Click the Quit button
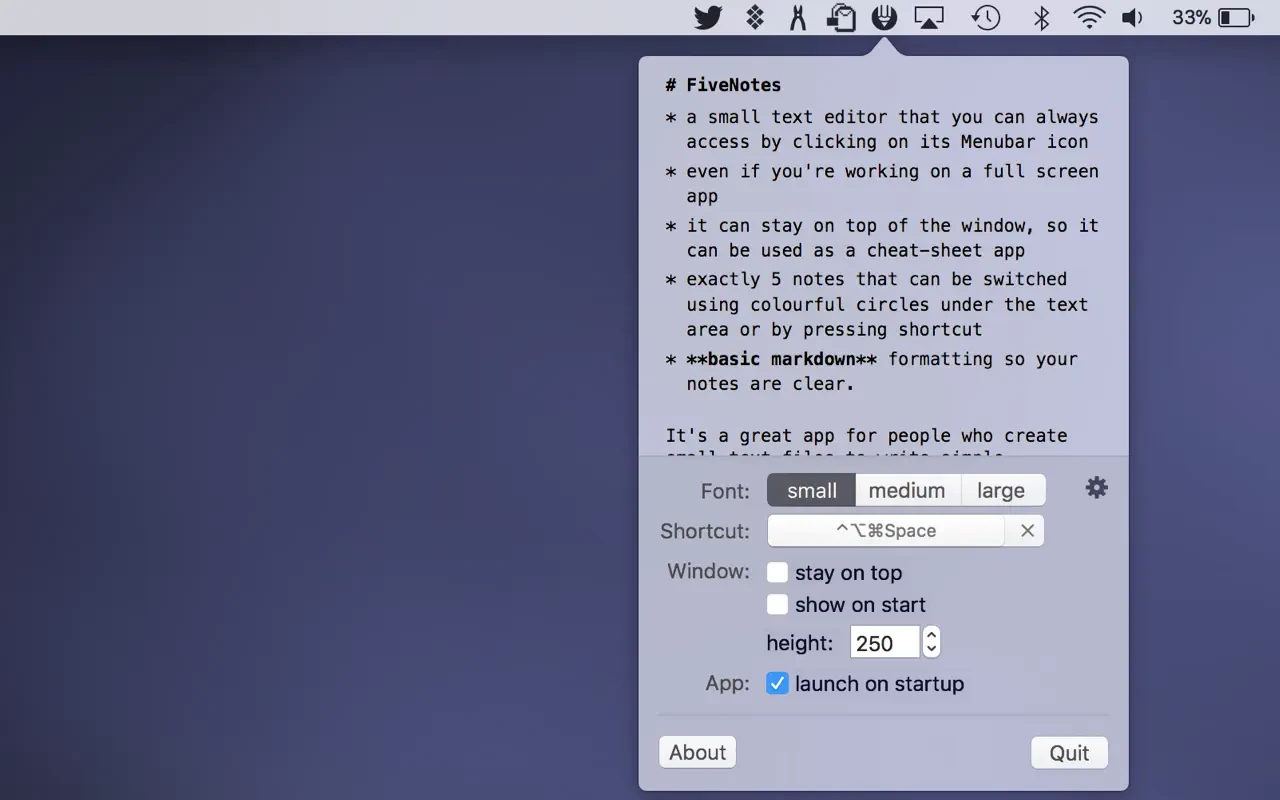Viewport: 1280px width, 800px height. click(x=1069, y=753)
